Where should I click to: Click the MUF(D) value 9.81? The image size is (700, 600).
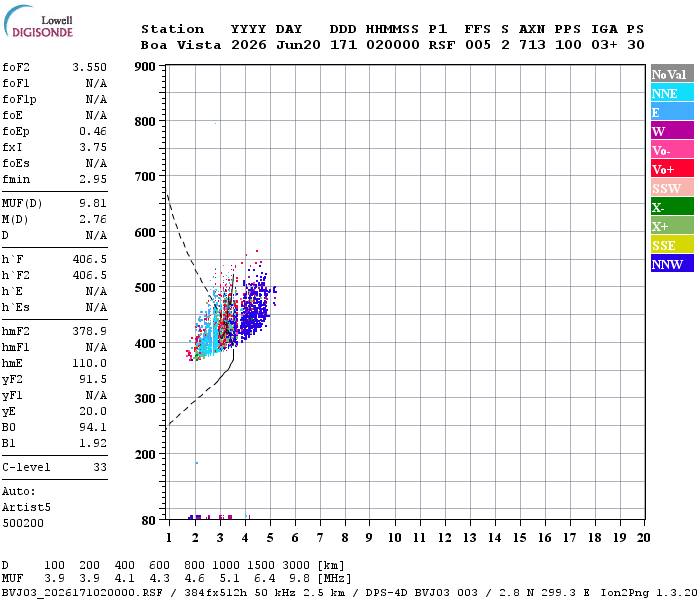pyautogui.click(x=93, y=204)
